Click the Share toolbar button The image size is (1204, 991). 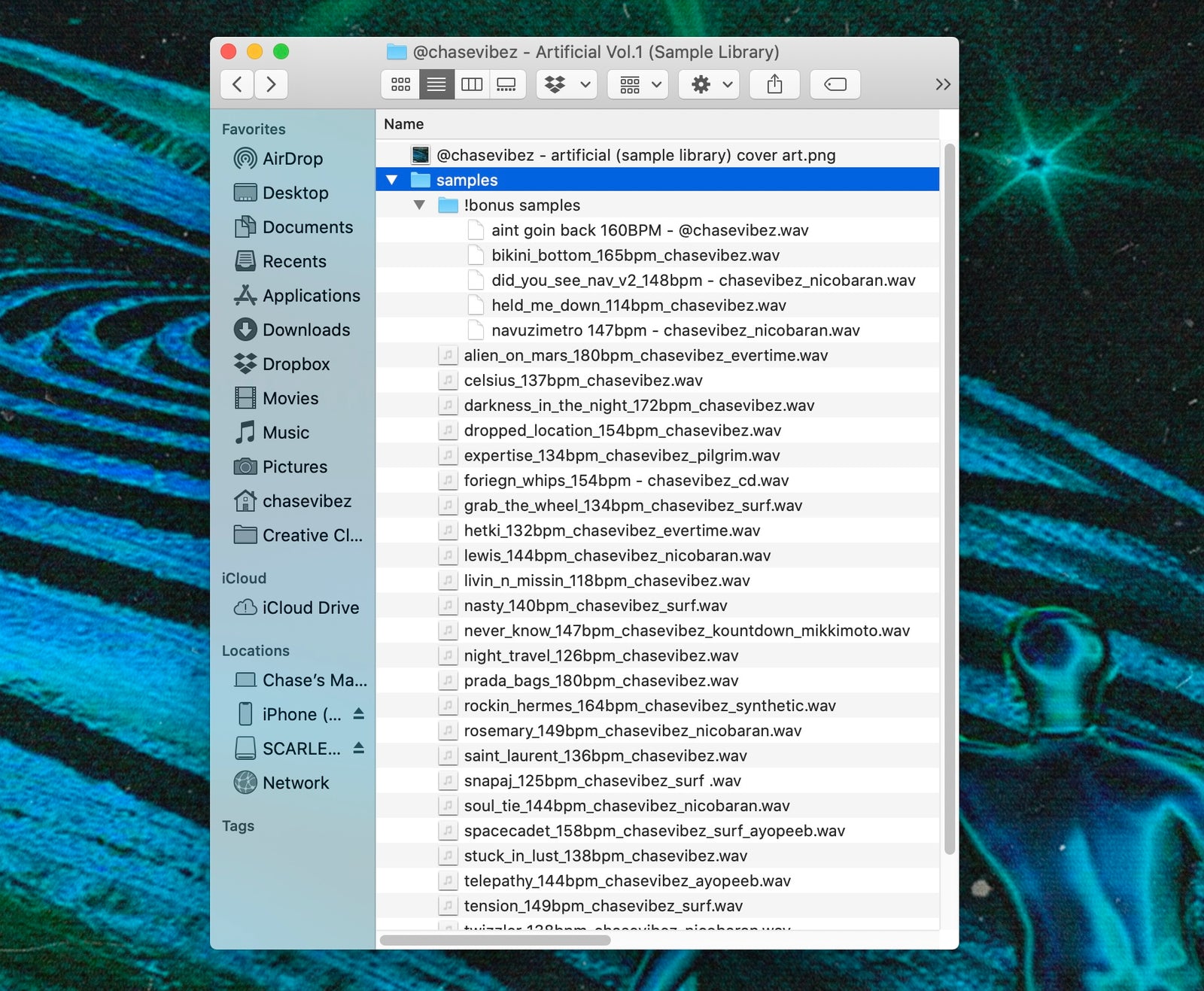pyautogui.click(x=774, y=84)
